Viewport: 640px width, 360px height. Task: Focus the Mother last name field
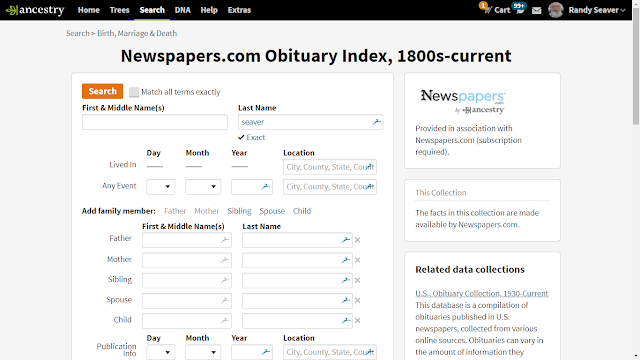coord(297,260)
